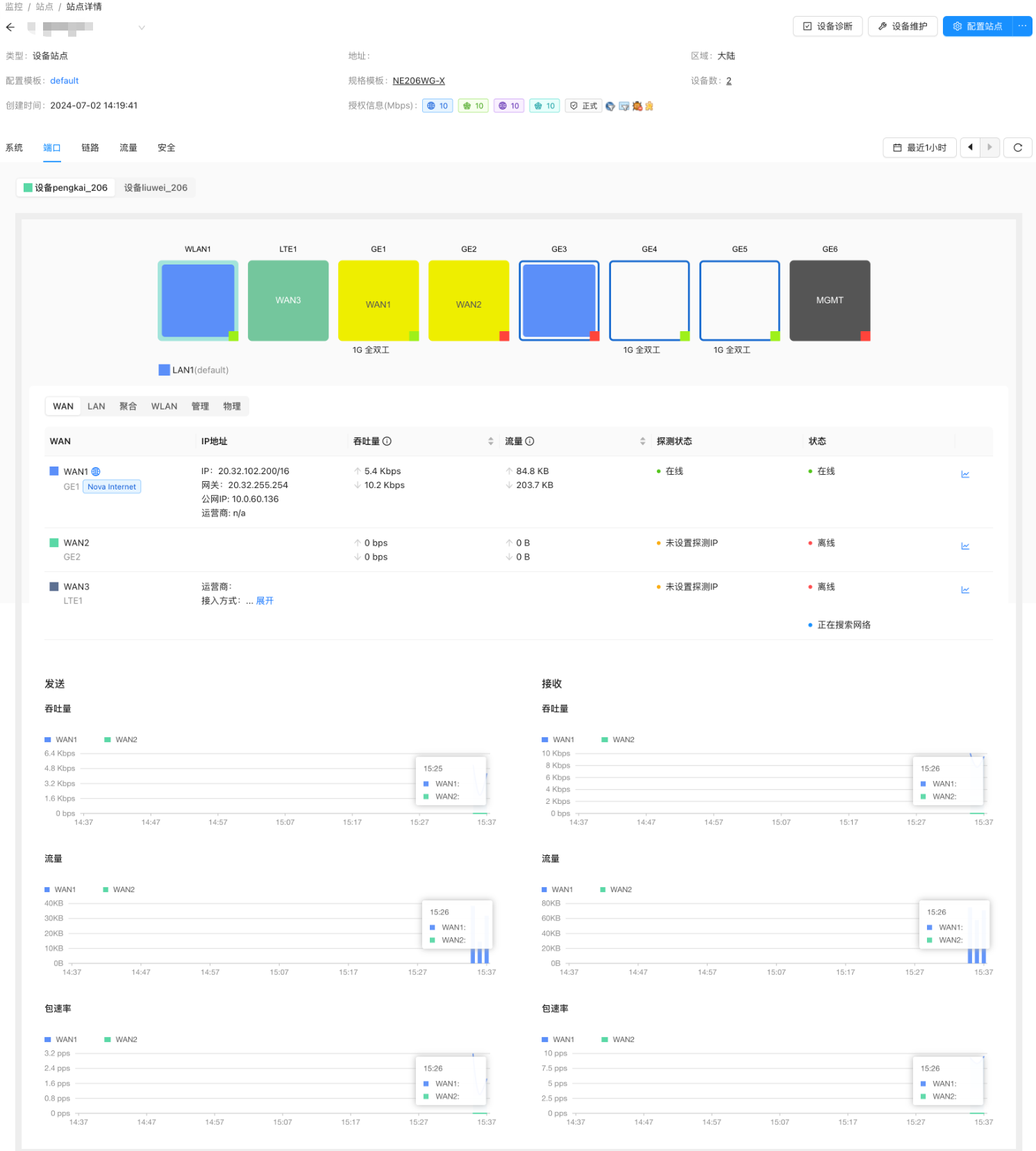
Task: Click the globe icon next to WAN1
Action: click(x=96, y=471)
